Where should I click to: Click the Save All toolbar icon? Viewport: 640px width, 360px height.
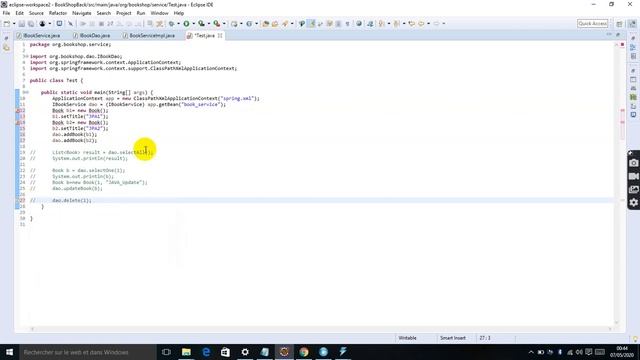click(x=31, y=24)
